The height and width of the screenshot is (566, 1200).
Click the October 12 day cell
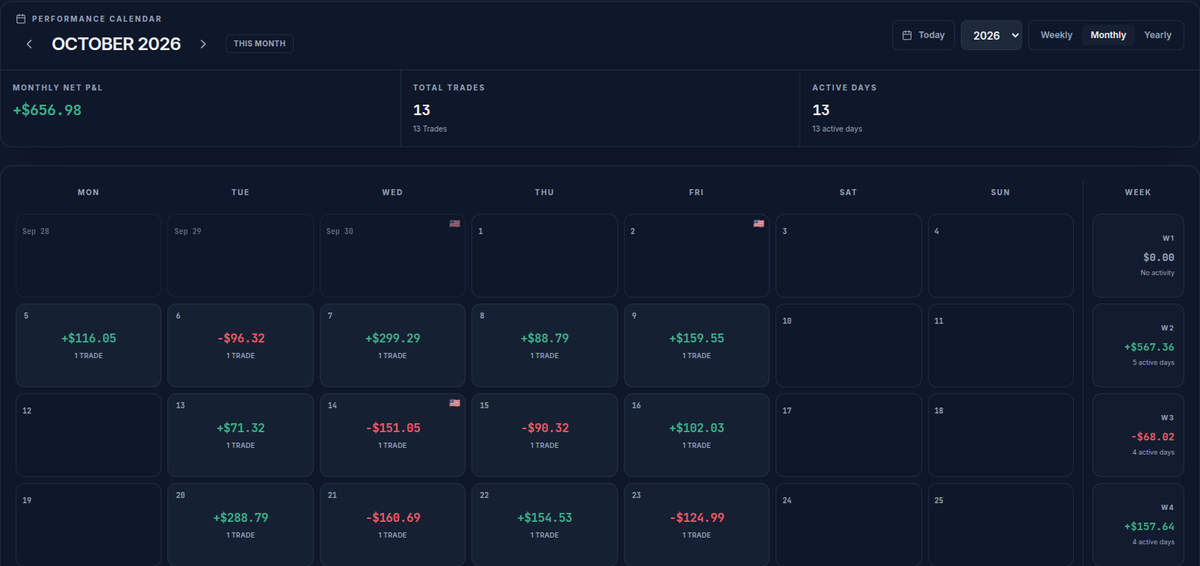point(88,435)
